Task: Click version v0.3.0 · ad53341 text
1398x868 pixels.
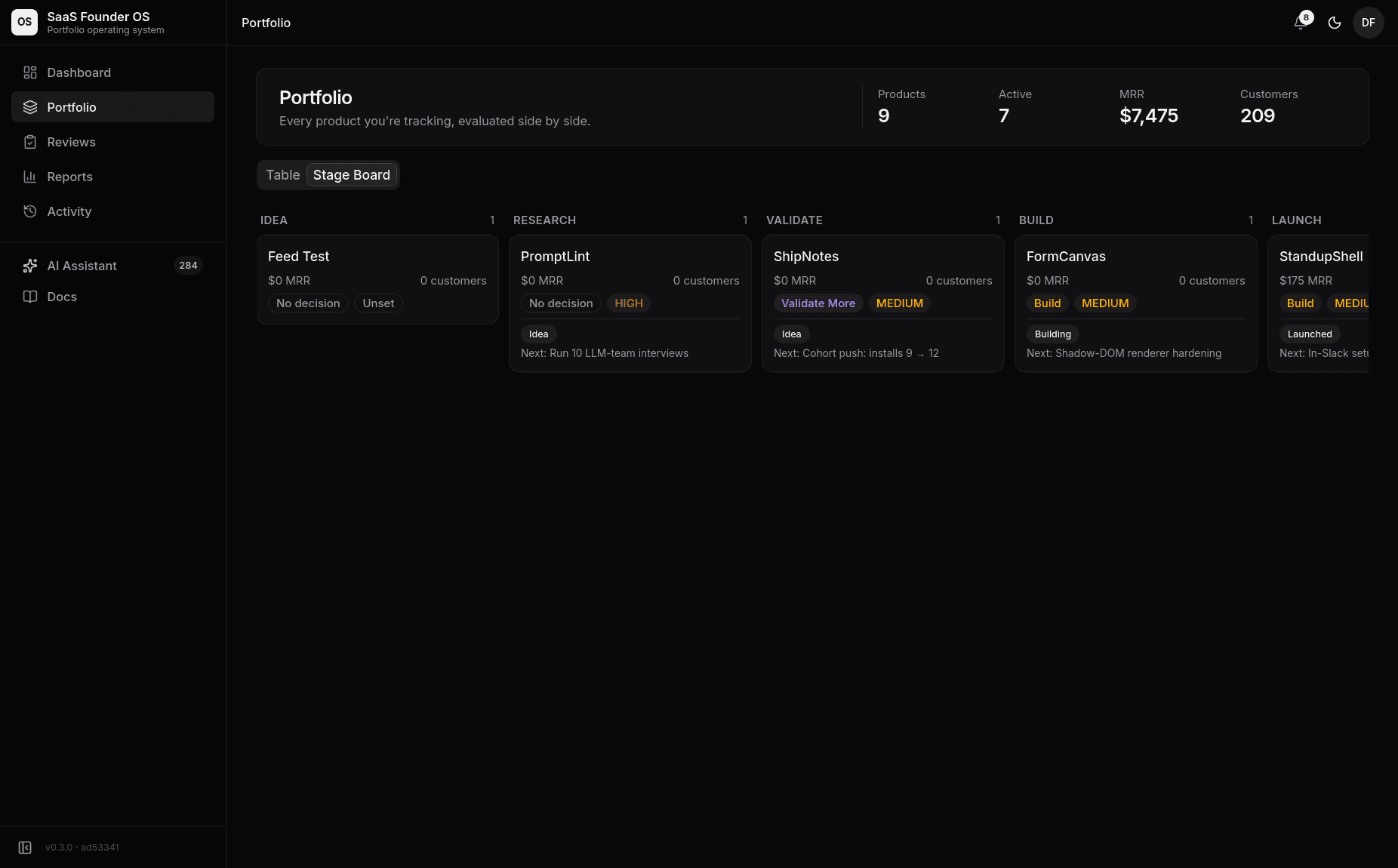Action: click(x=82, y=848)
